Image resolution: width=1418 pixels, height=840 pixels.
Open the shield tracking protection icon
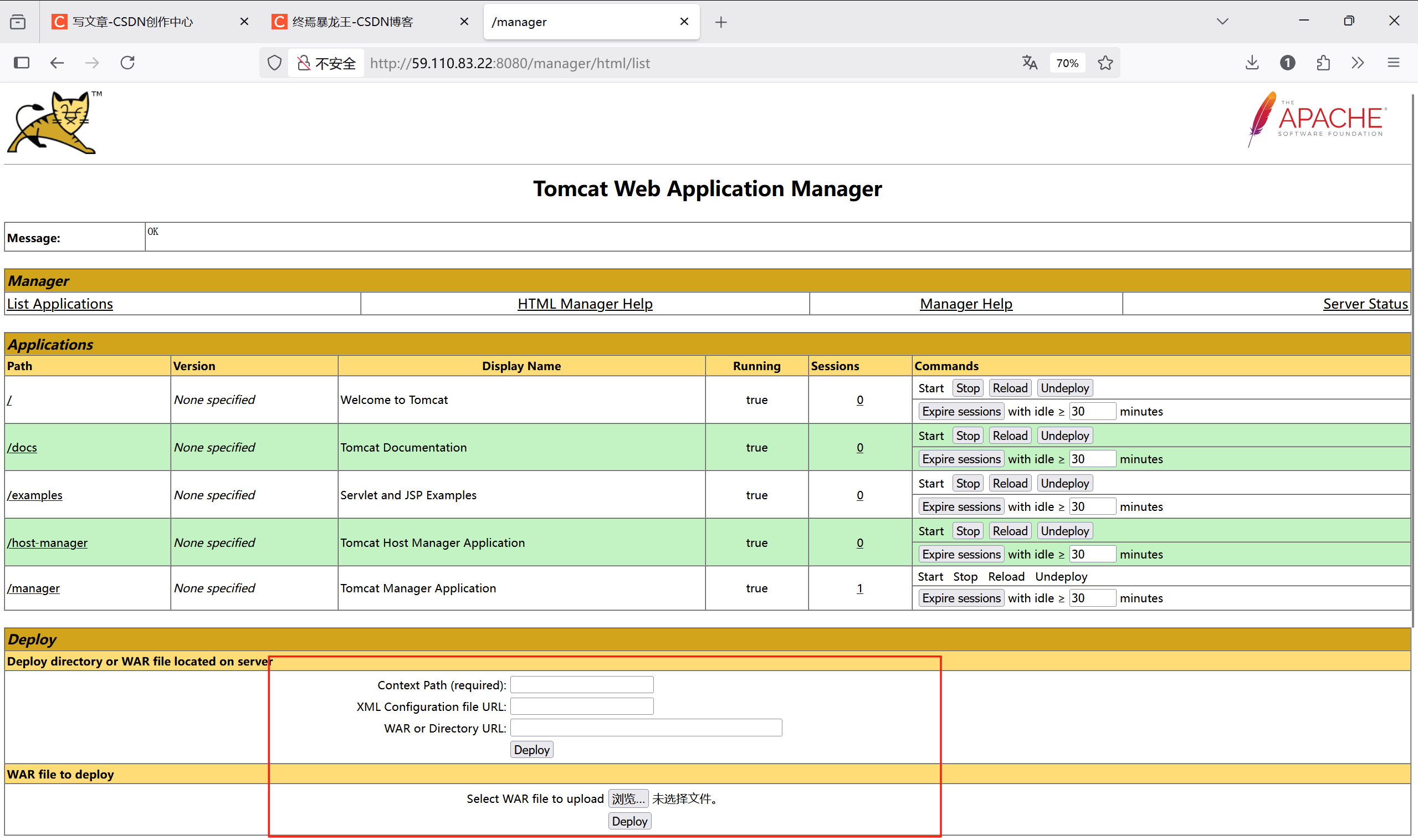(x=274, y=63)
